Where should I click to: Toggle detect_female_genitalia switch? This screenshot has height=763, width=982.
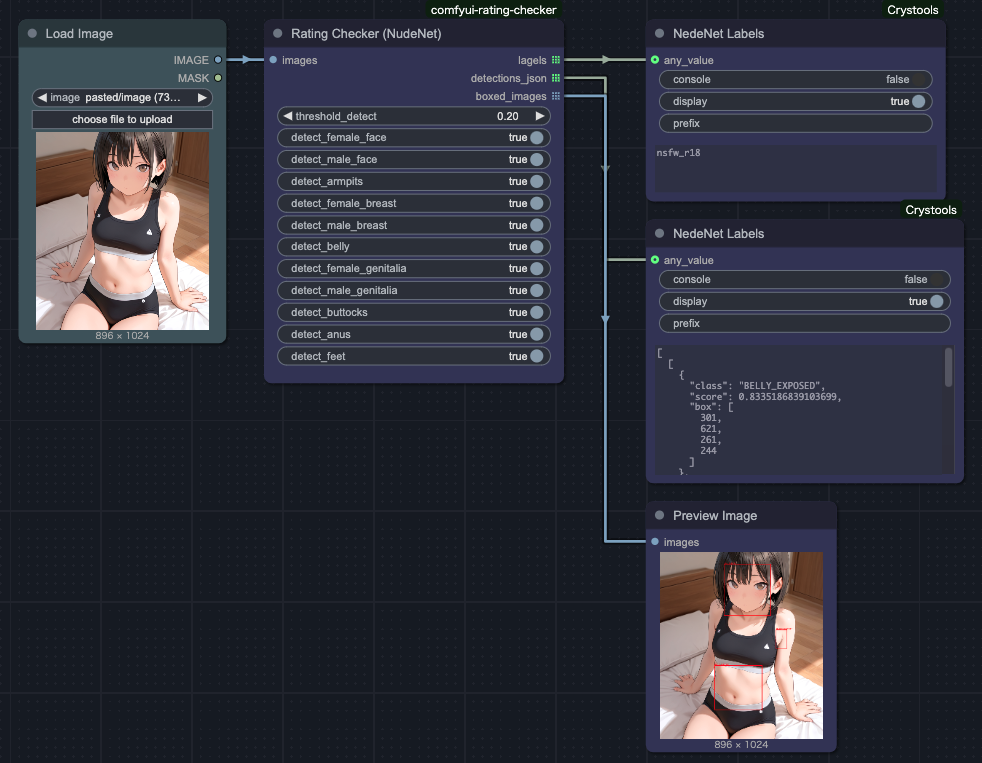point(537,269)
